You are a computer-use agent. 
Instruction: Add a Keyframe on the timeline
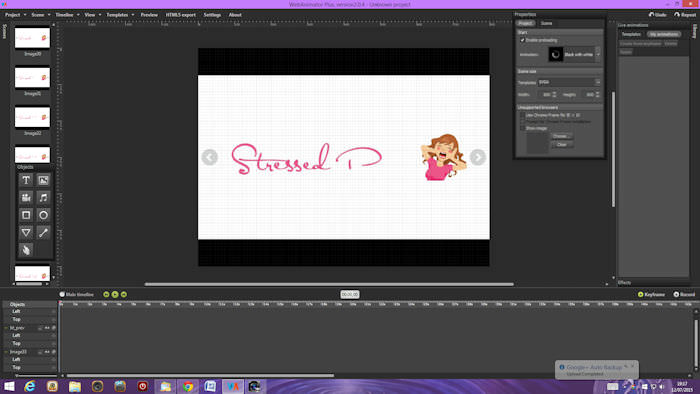(651, 294)
